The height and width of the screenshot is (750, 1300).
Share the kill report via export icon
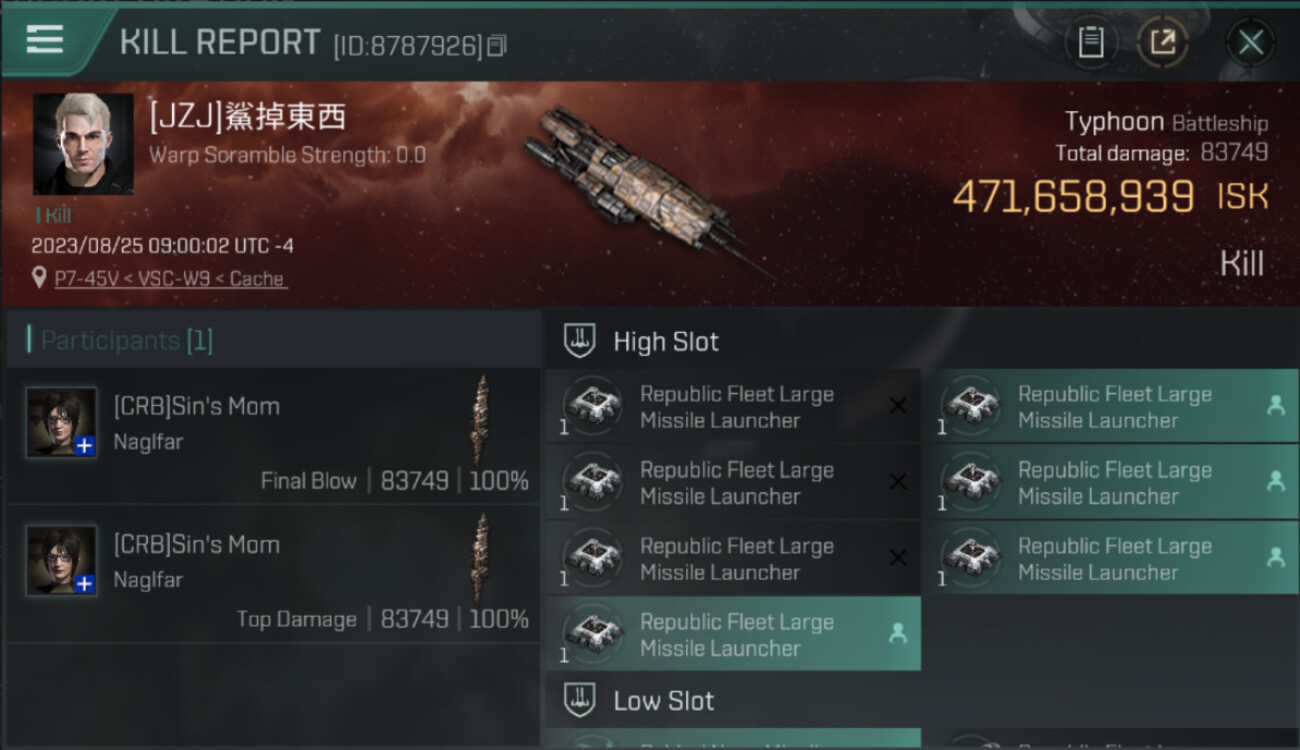coord(1162,42)
